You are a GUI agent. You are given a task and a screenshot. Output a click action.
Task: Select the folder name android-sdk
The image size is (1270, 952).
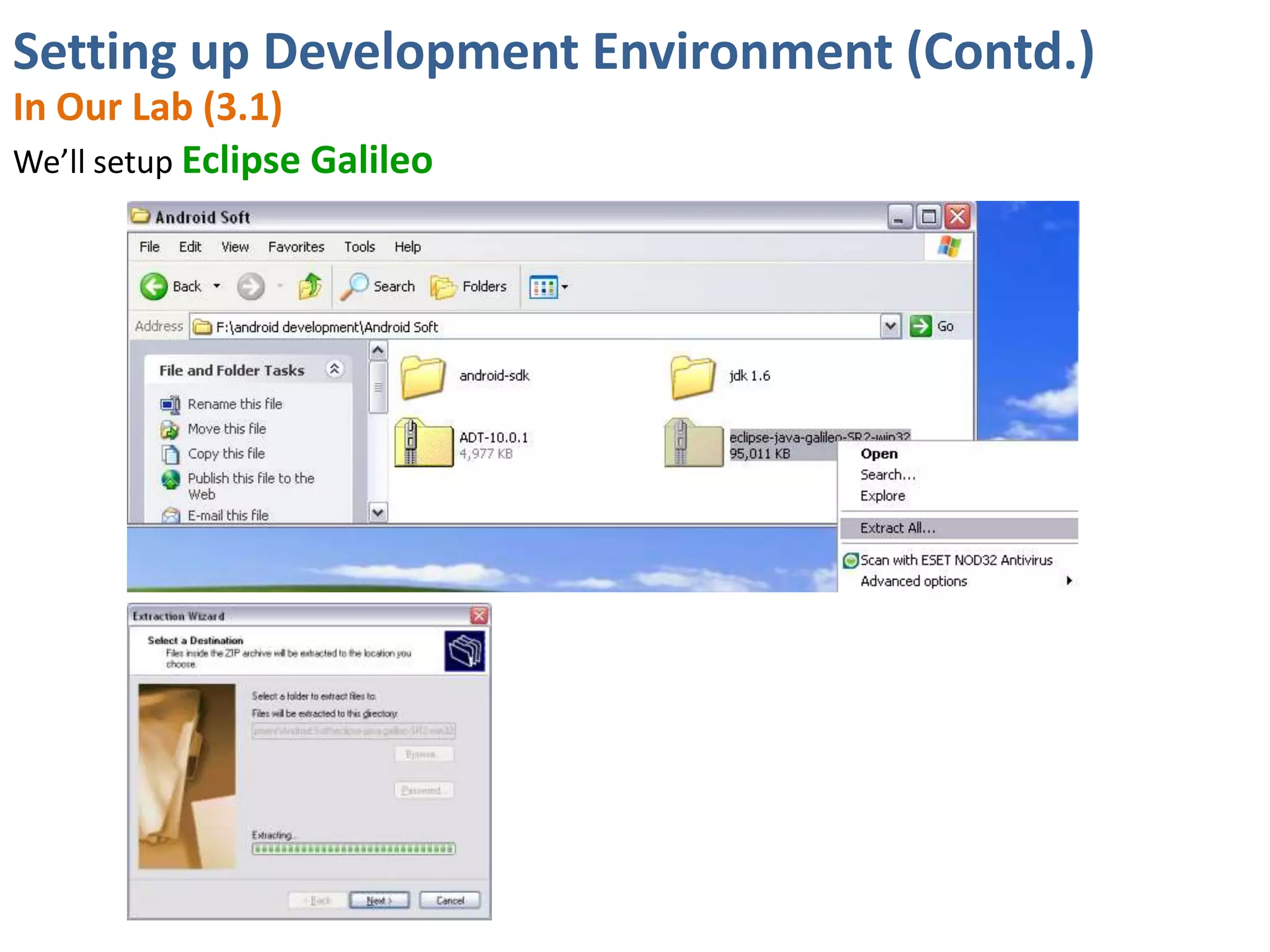tap(494, 376)
